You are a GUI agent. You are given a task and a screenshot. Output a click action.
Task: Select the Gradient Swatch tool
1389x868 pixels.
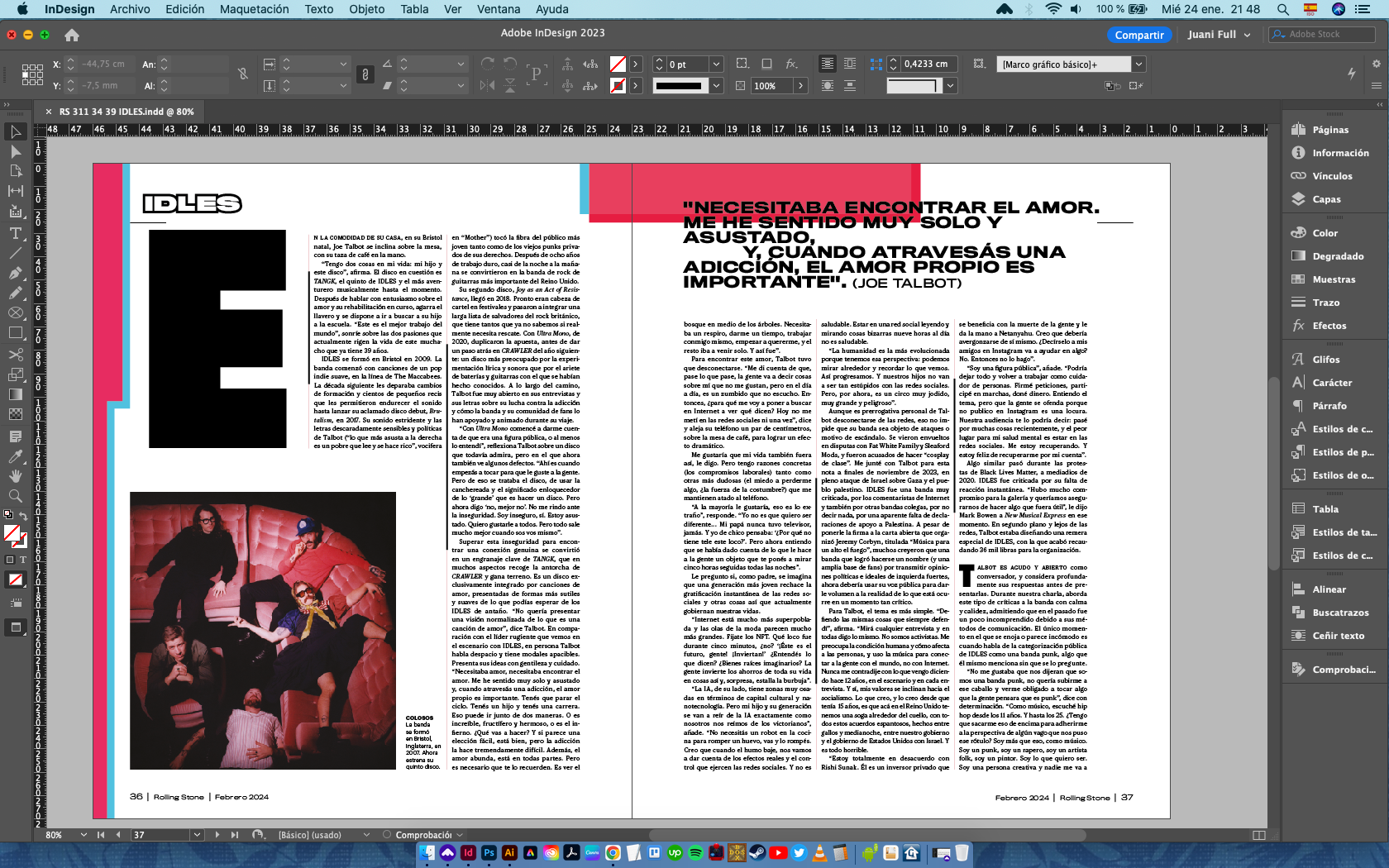coord(16,394)
